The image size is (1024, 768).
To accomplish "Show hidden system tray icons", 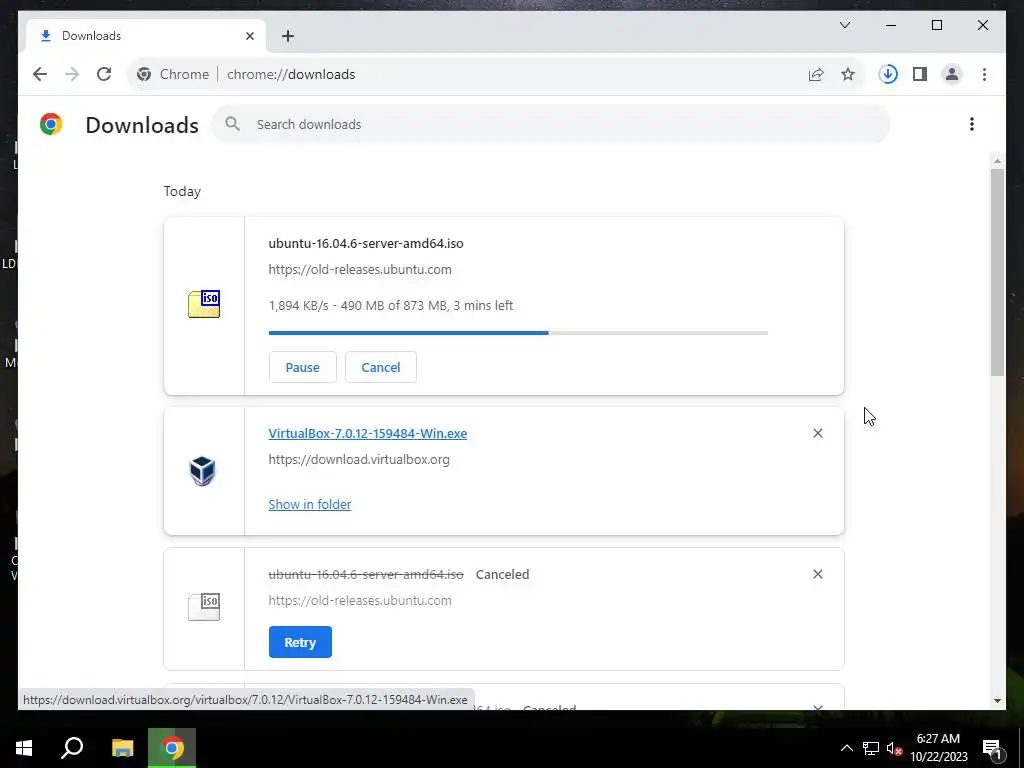I will tap(846, 748).
